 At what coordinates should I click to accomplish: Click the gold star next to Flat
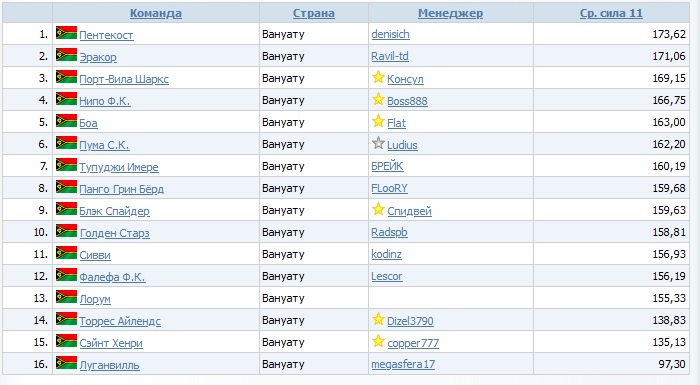click(378, 121)
